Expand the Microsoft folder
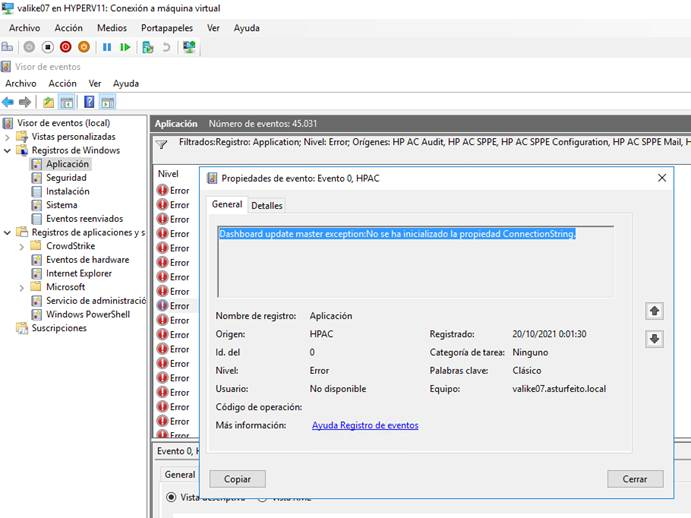 (x=22, y=287)
